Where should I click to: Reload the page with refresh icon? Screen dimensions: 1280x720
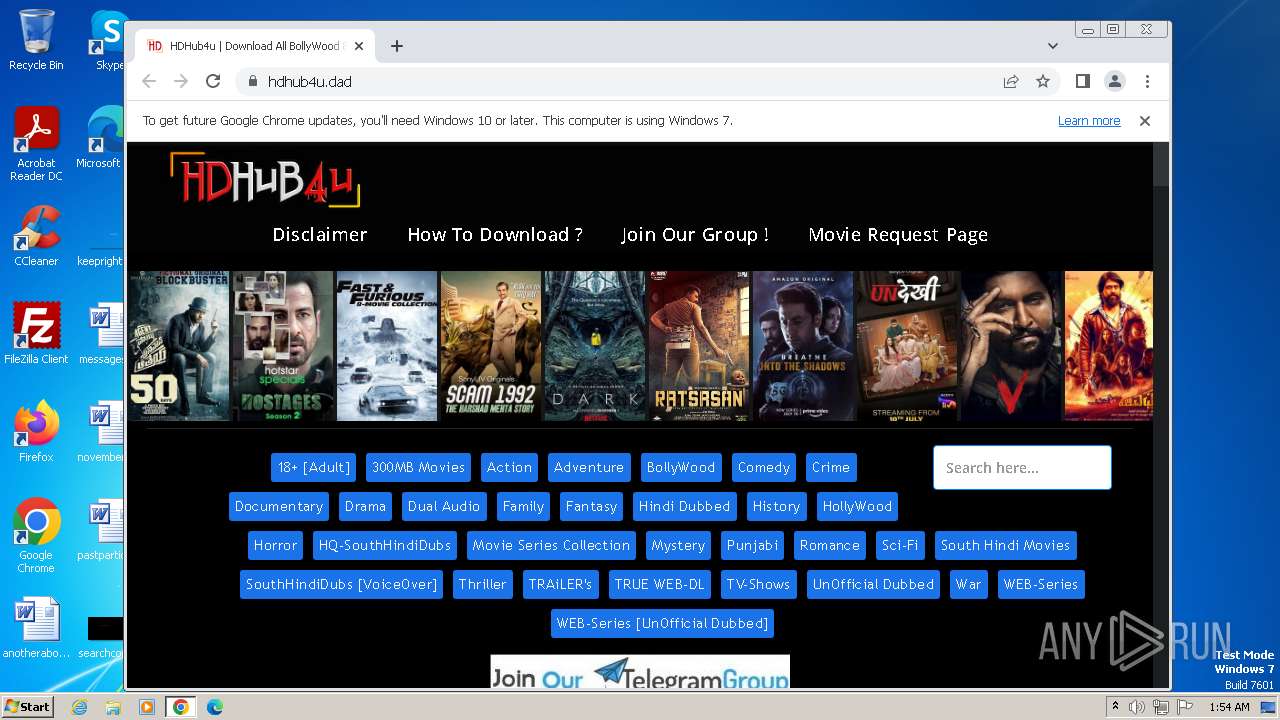(x=213, y=81)
